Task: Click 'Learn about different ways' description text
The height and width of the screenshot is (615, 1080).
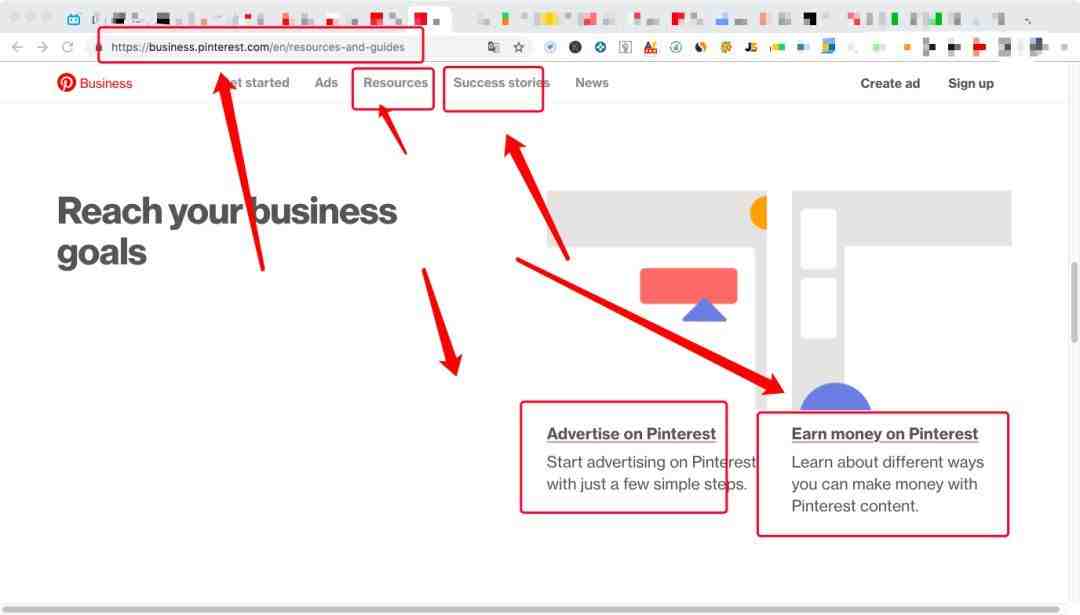Action: point(888,484)
